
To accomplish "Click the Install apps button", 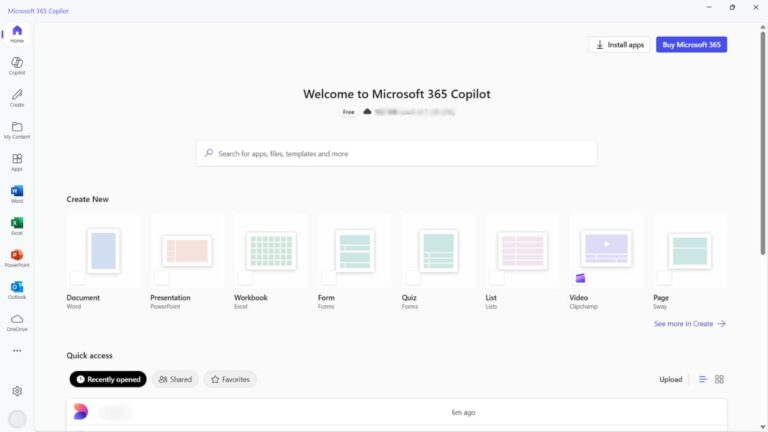I will coord(620,45).
